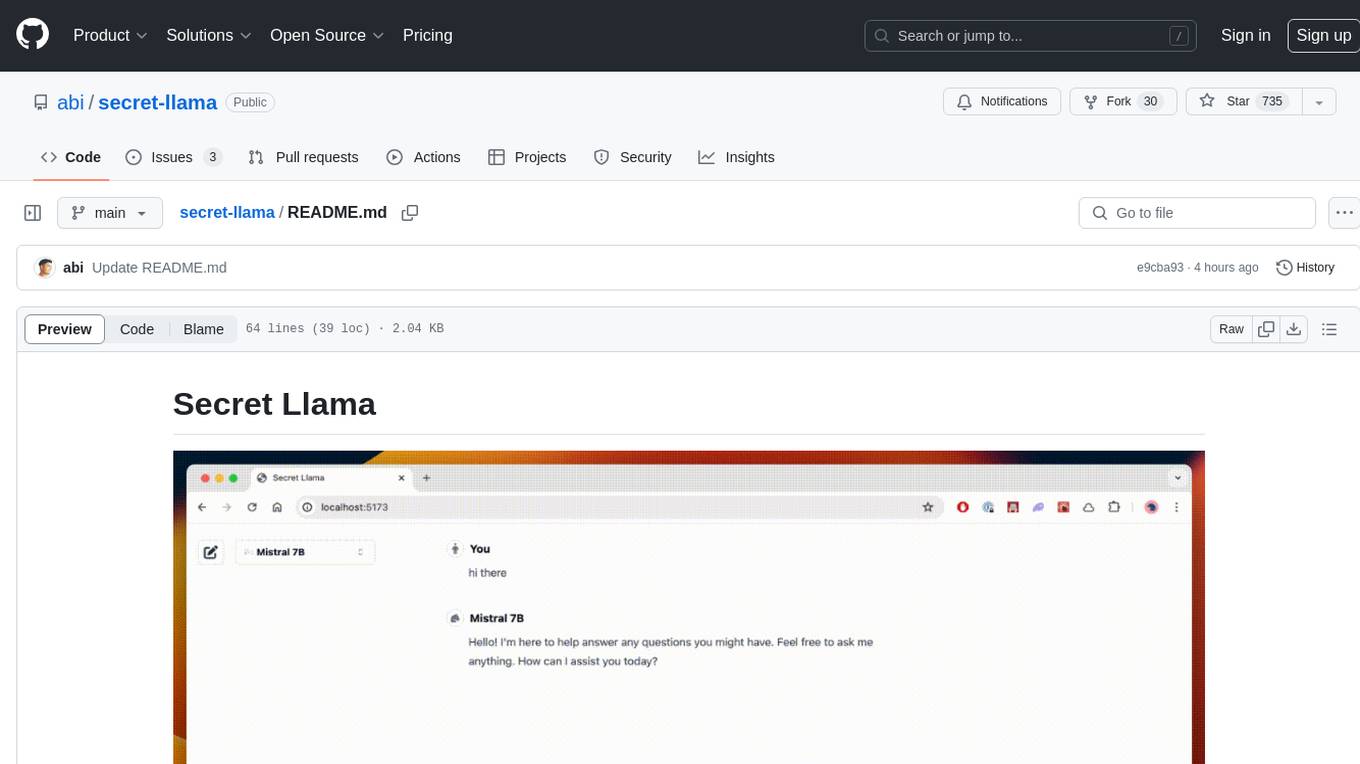Fork the repository
Screen dimensions: 1360x764
[x=1124, y=102]
